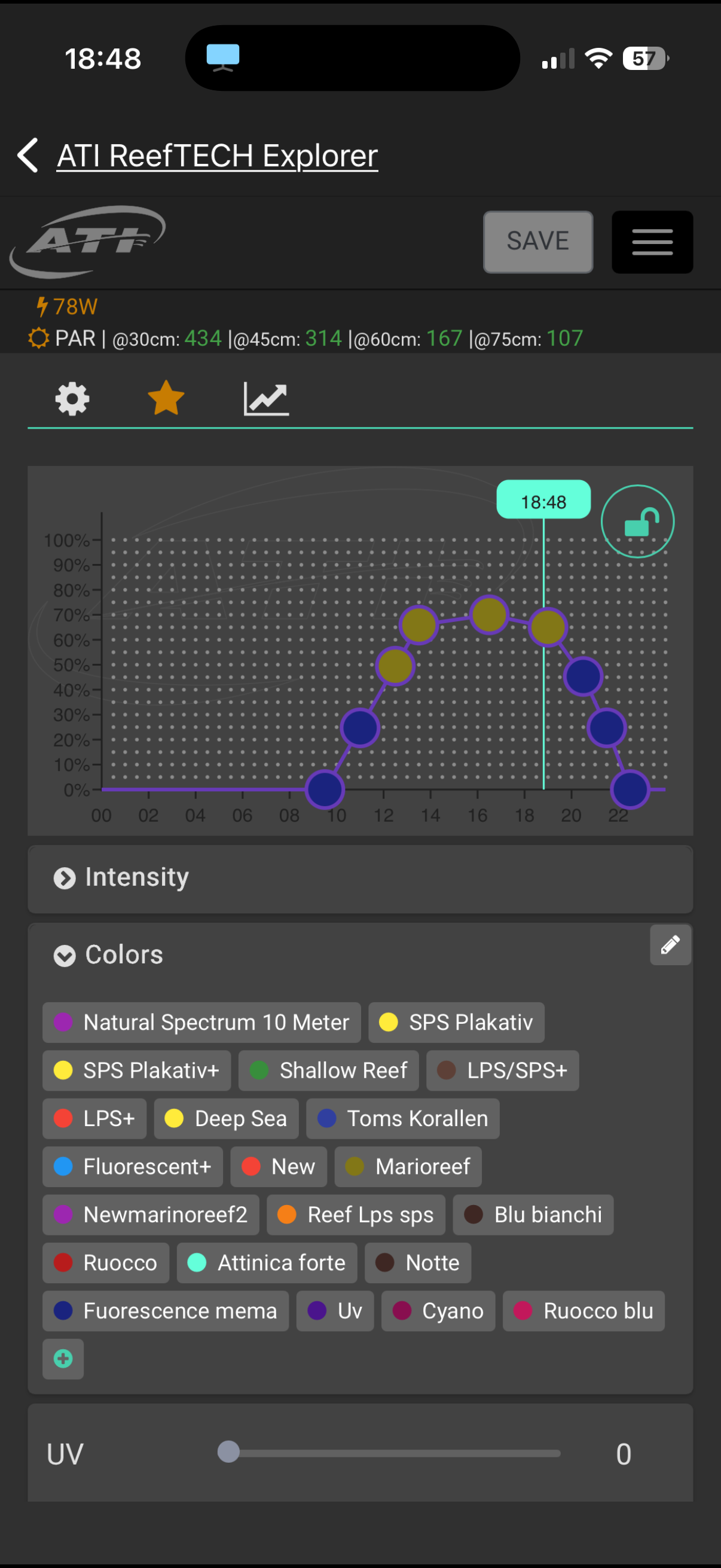Select the Shallow Reef preset
The height and width of the screenshot is (1568, 721).
(329, 1070)
